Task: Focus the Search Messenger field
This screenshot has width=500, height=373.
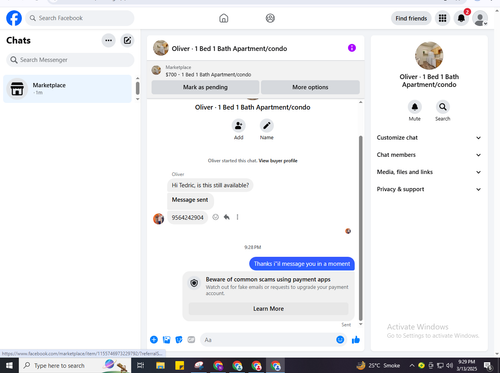Action: (70, 60)
